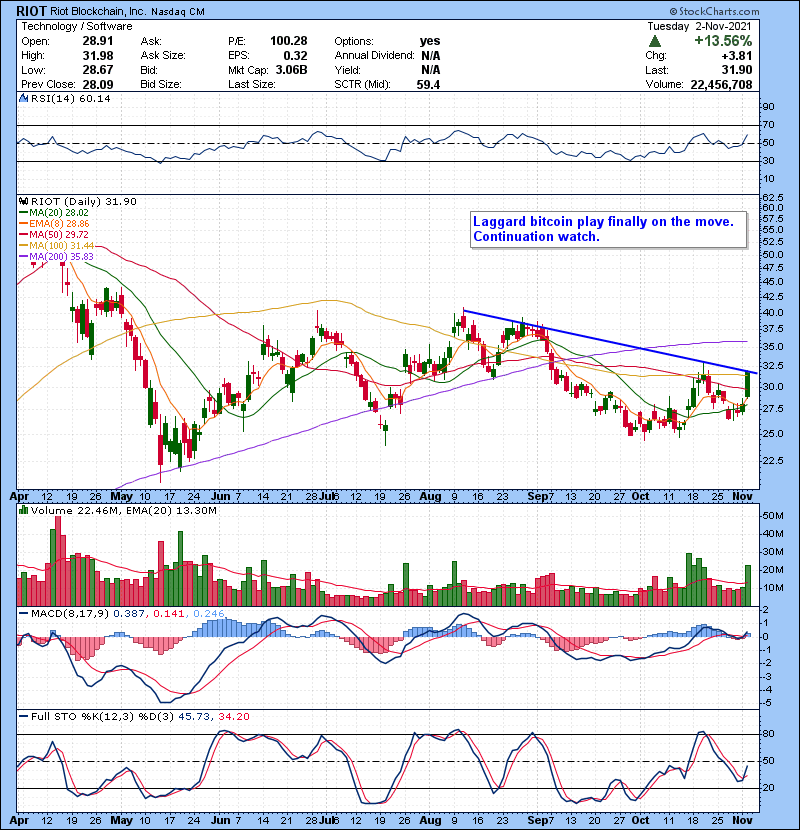The image size is (800, 830).
Task: Click the MA(100) 31.44 legend entry
Action: [57, 246]
